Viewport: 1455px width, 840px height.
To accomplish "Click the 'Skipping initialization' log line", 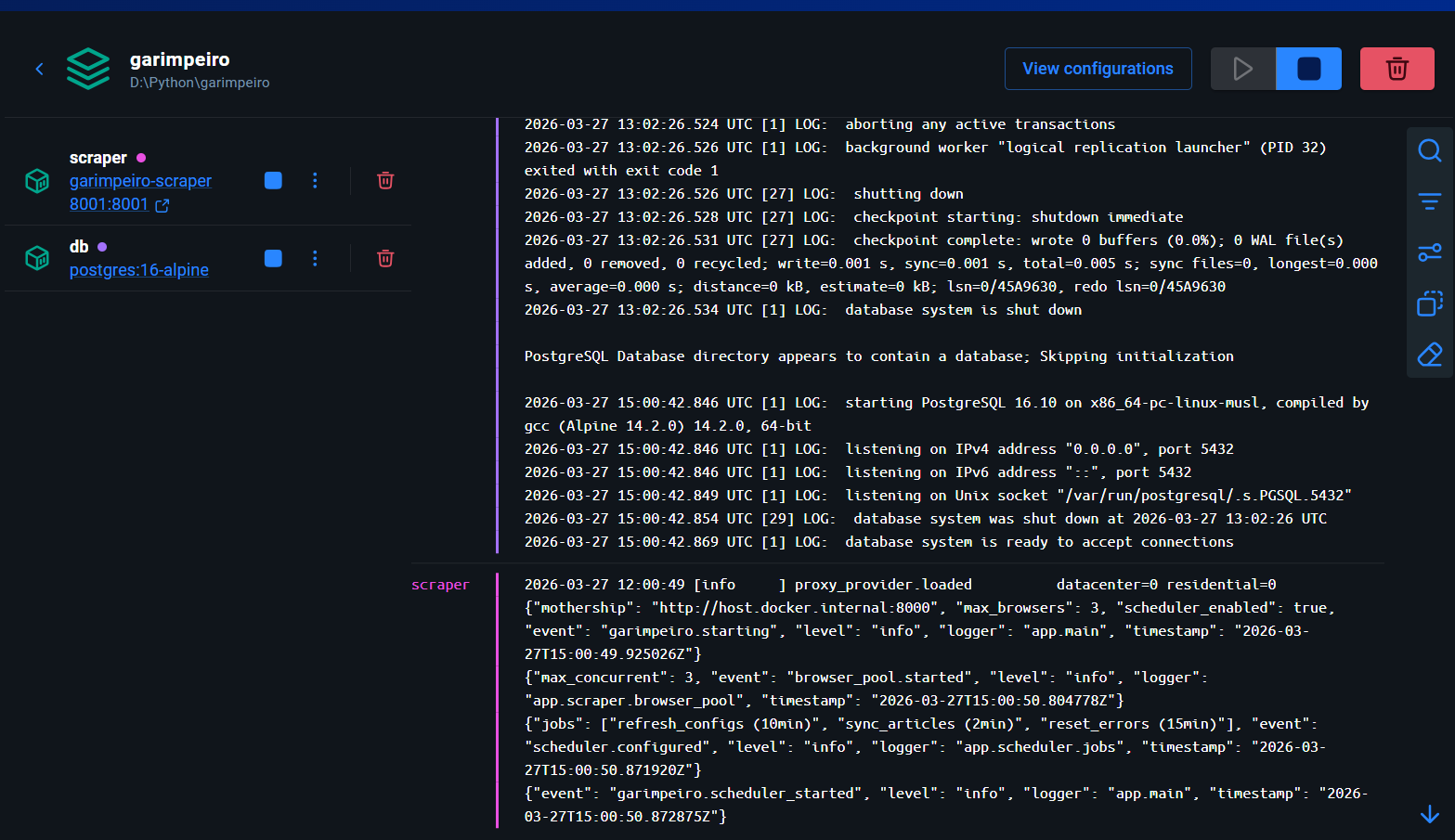I will [879, 356].
